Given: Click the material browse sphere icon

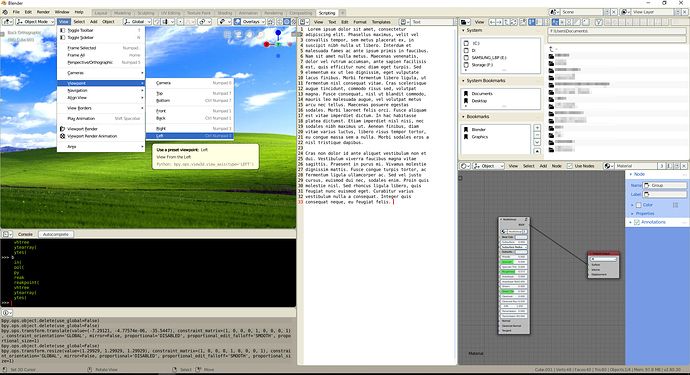Looking at the screenshot, I should (x=609, y=166).
